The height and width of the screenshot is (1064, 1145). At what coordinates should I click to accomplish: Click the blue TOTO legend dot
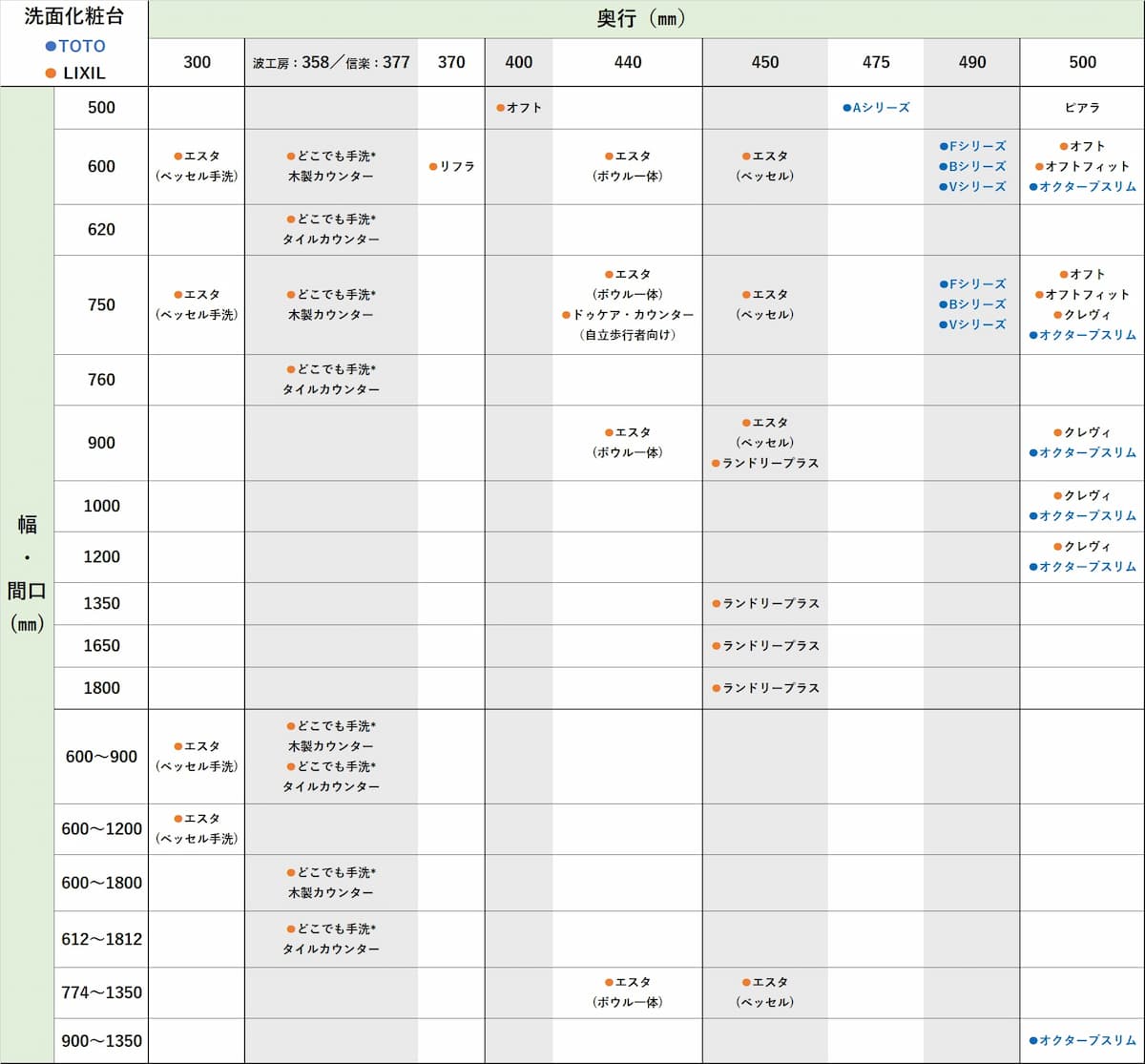click(52, 46)
